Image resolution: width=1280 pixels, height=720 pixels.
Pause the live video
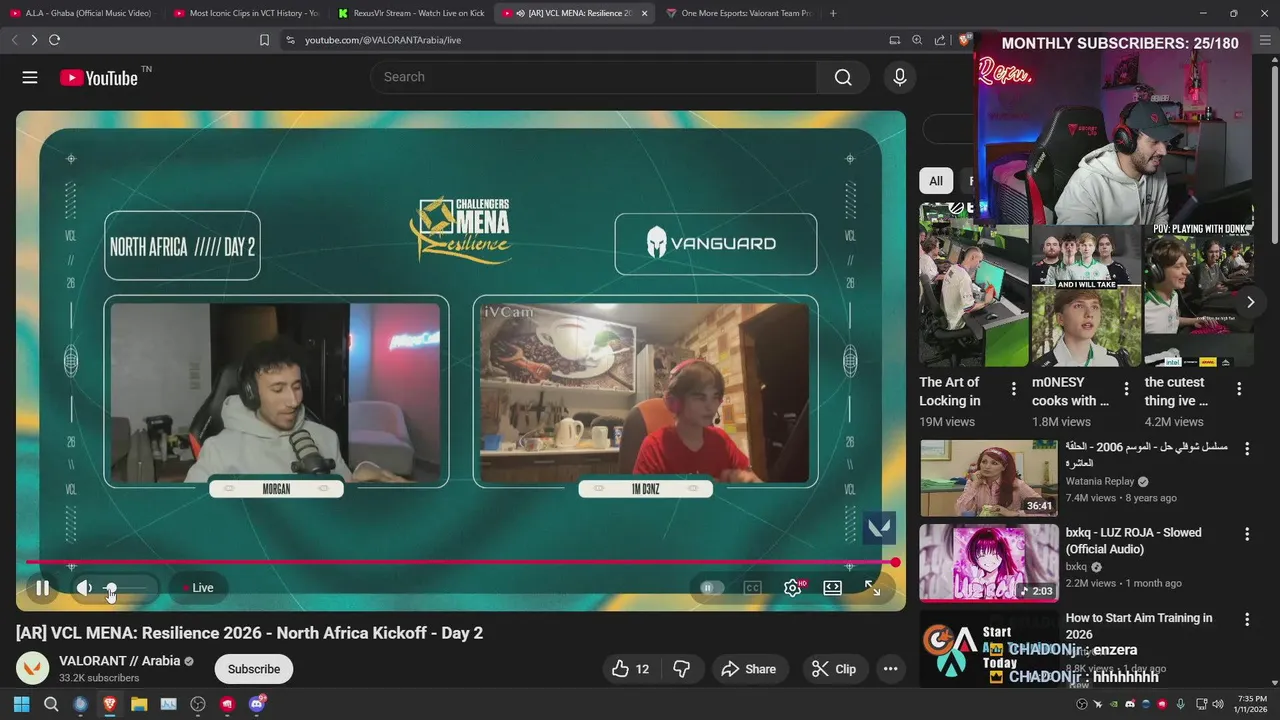[x=43, y=588]
